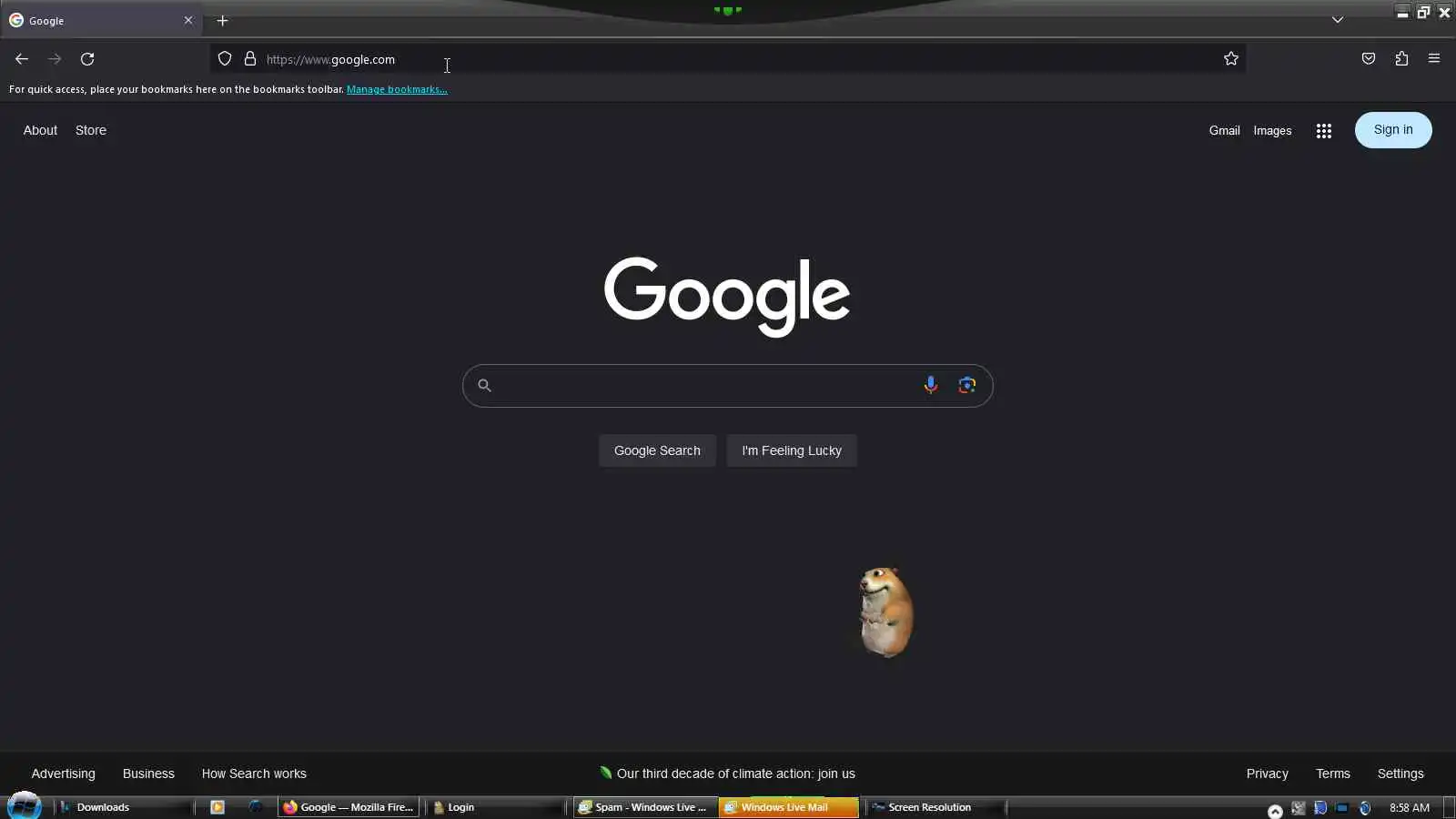Image resolution: width=1456 pixels, height=819 pixels.
Task: Switch to Google Mozilla Firefox taskbar button
Action: click(x=349, y=807)
